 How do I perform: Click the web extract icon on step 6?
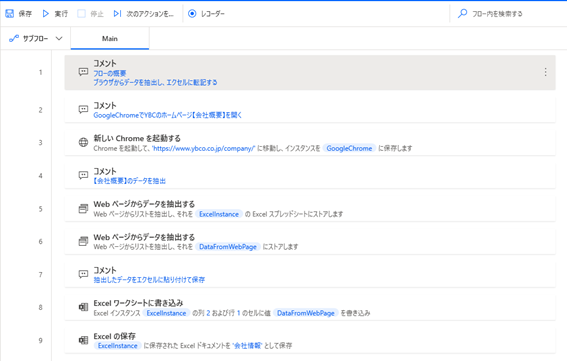(x=83, y=241)
